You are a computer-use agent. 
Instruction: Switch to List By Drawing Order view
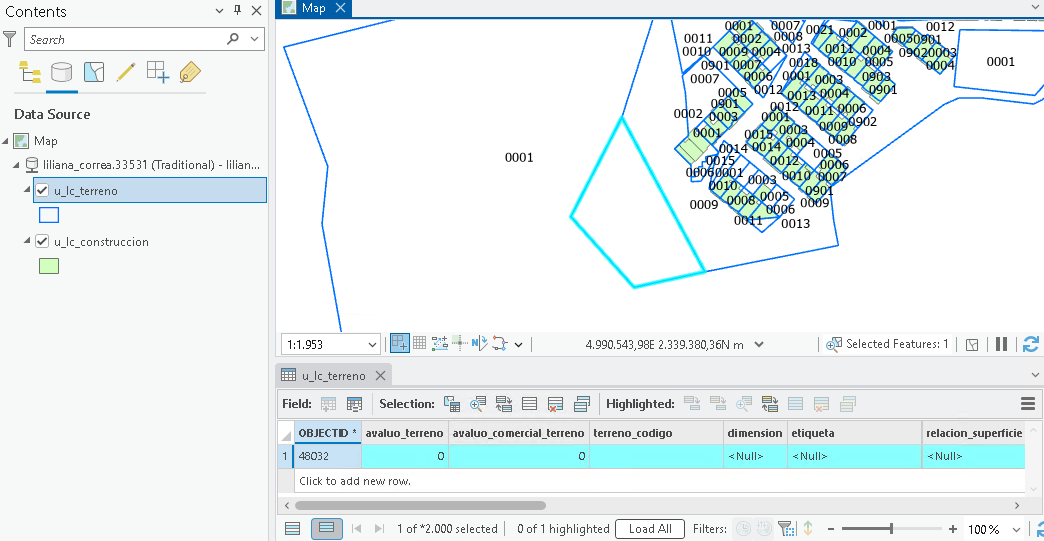29,72
